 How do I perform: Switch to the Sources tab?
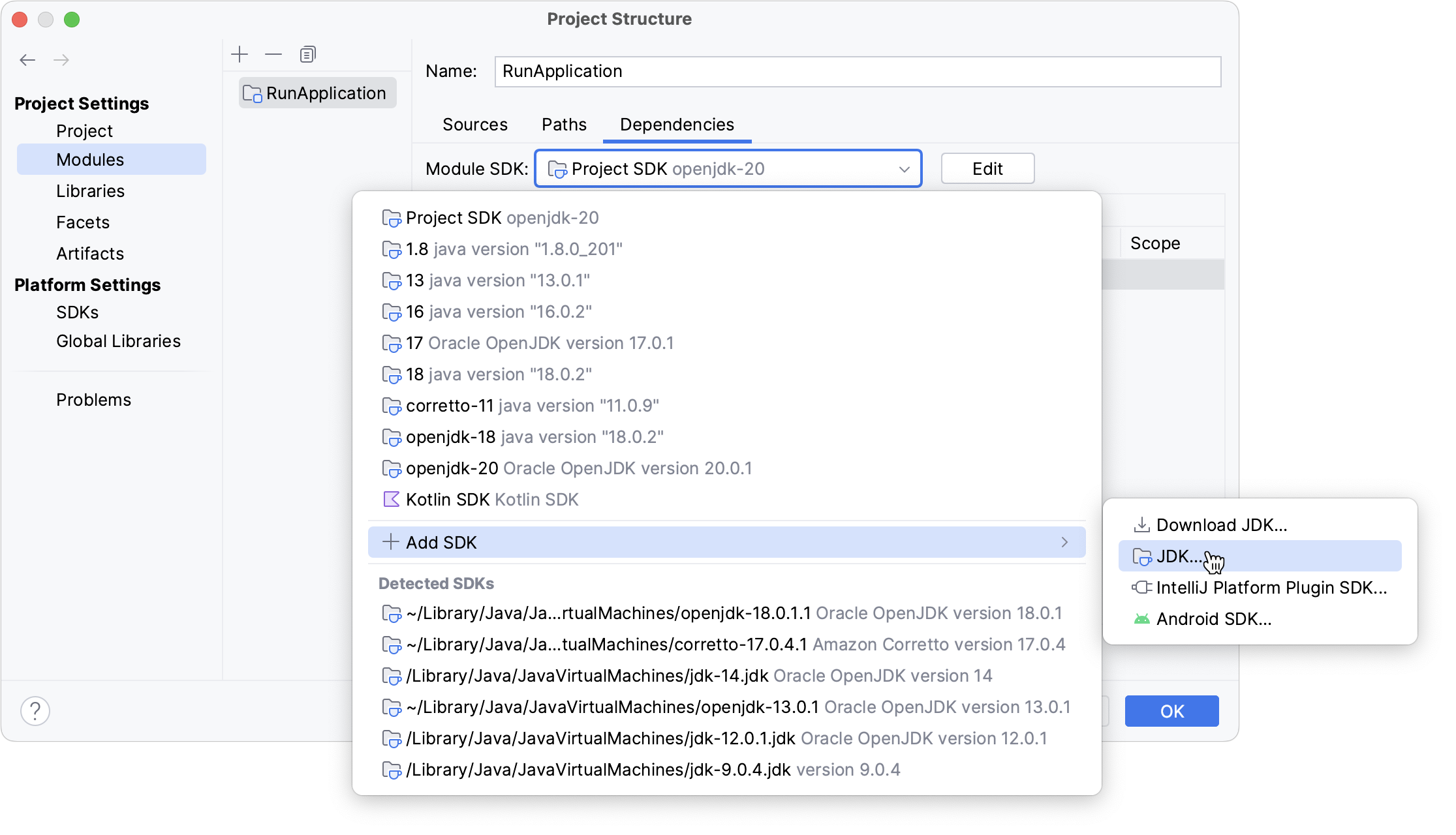(476, 124)
